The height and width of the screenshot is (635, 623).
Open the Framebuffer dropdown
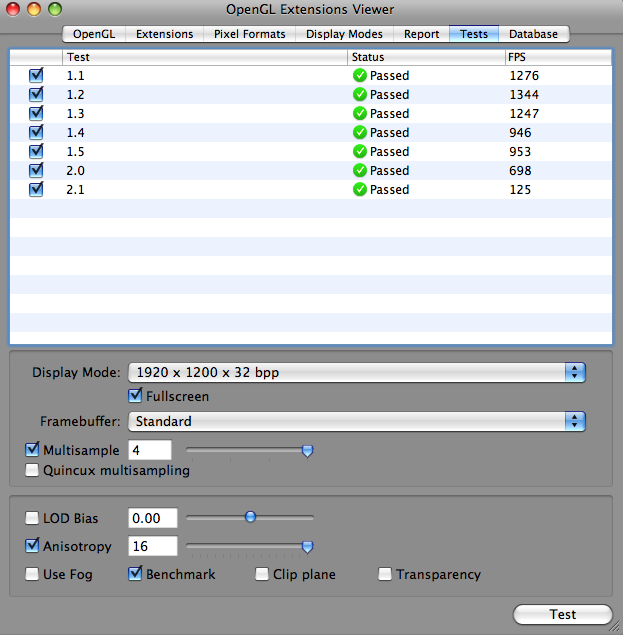[x=356, y=422]
